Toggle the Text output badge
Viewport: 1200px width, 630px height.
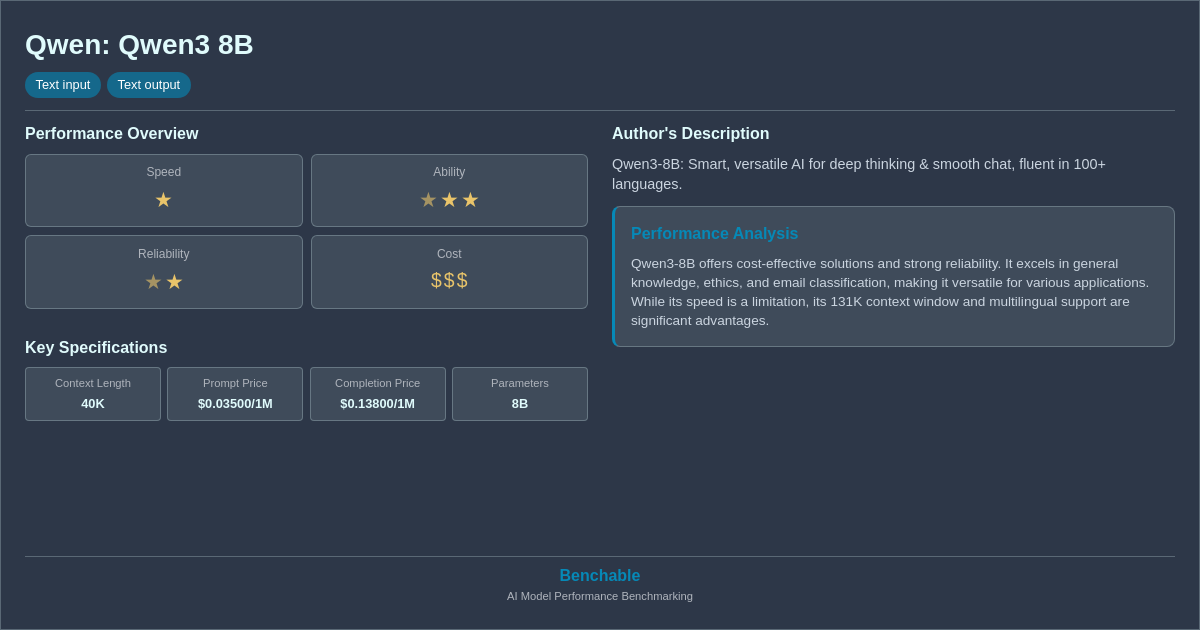[148, 85]
